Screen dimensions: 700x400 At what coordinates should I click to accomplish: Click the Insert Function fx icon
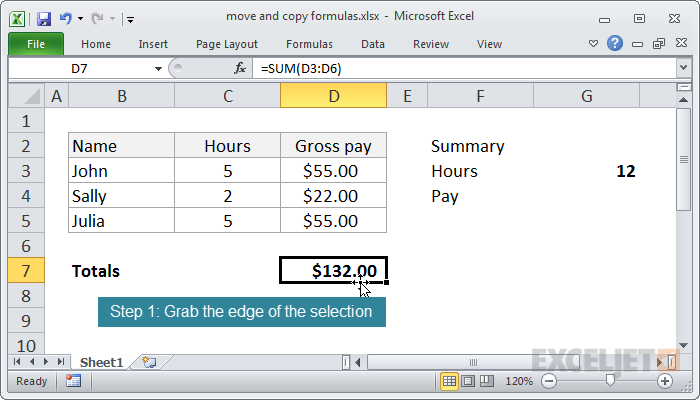click(x=240, y=68)
